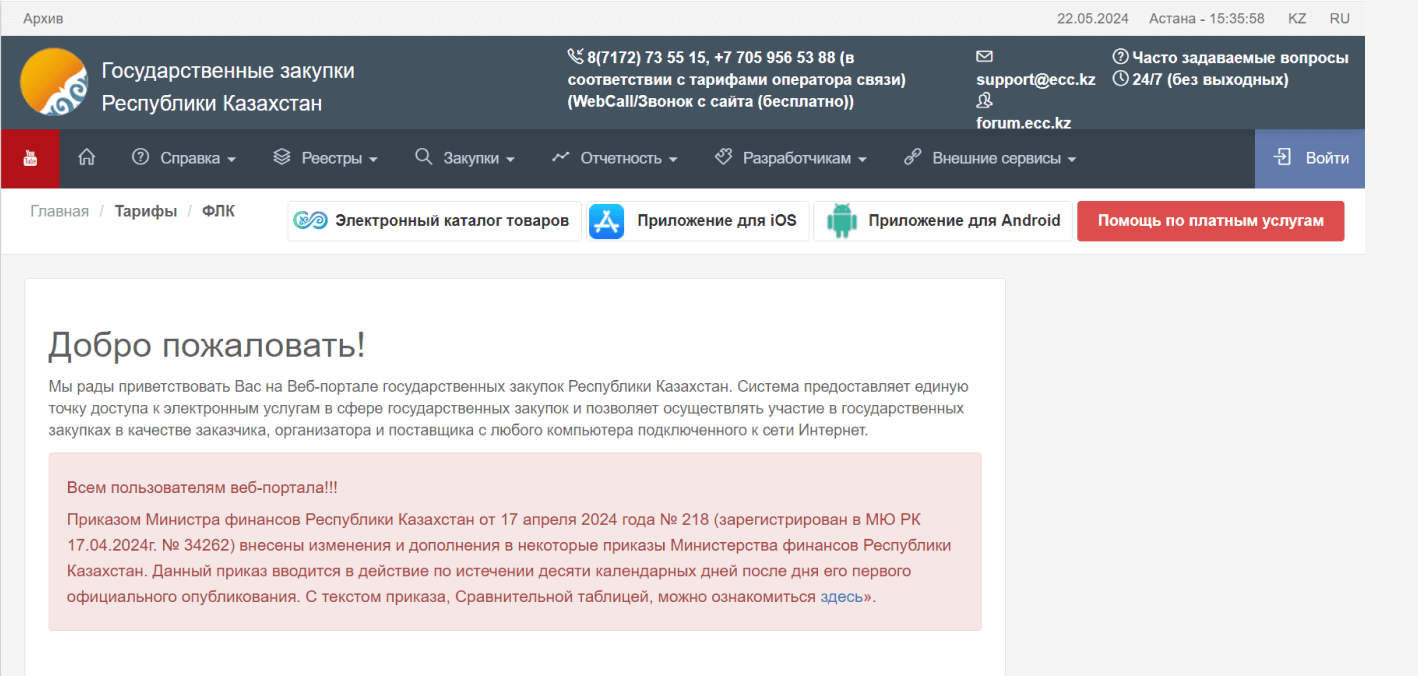Open the Архив link at top
Viewport: 1418px width, 676px height.
43,18
